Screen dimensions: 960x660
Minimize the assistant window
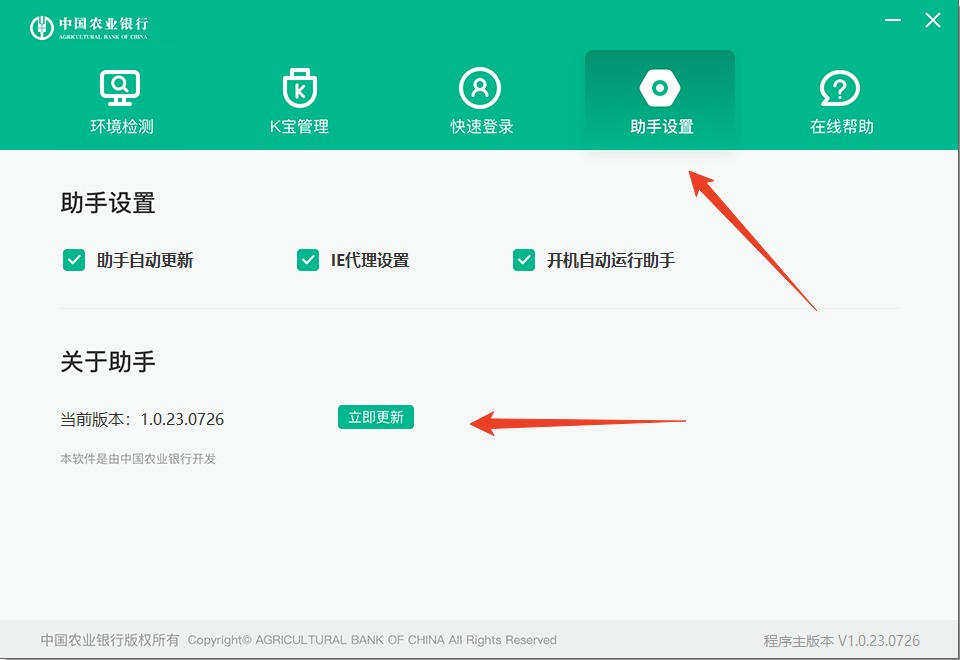[x=893, y=20]
